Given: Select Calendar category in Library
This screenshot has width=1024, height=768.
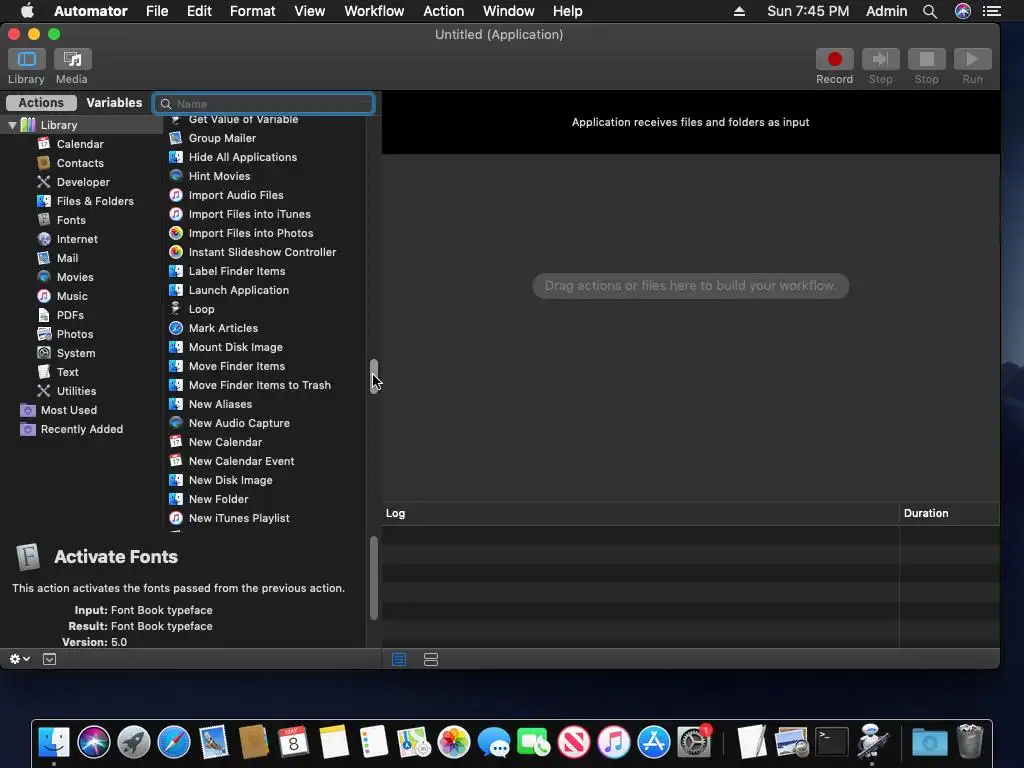Looking at the screenshot, I should pyautogui.click(x=80, y=144).
